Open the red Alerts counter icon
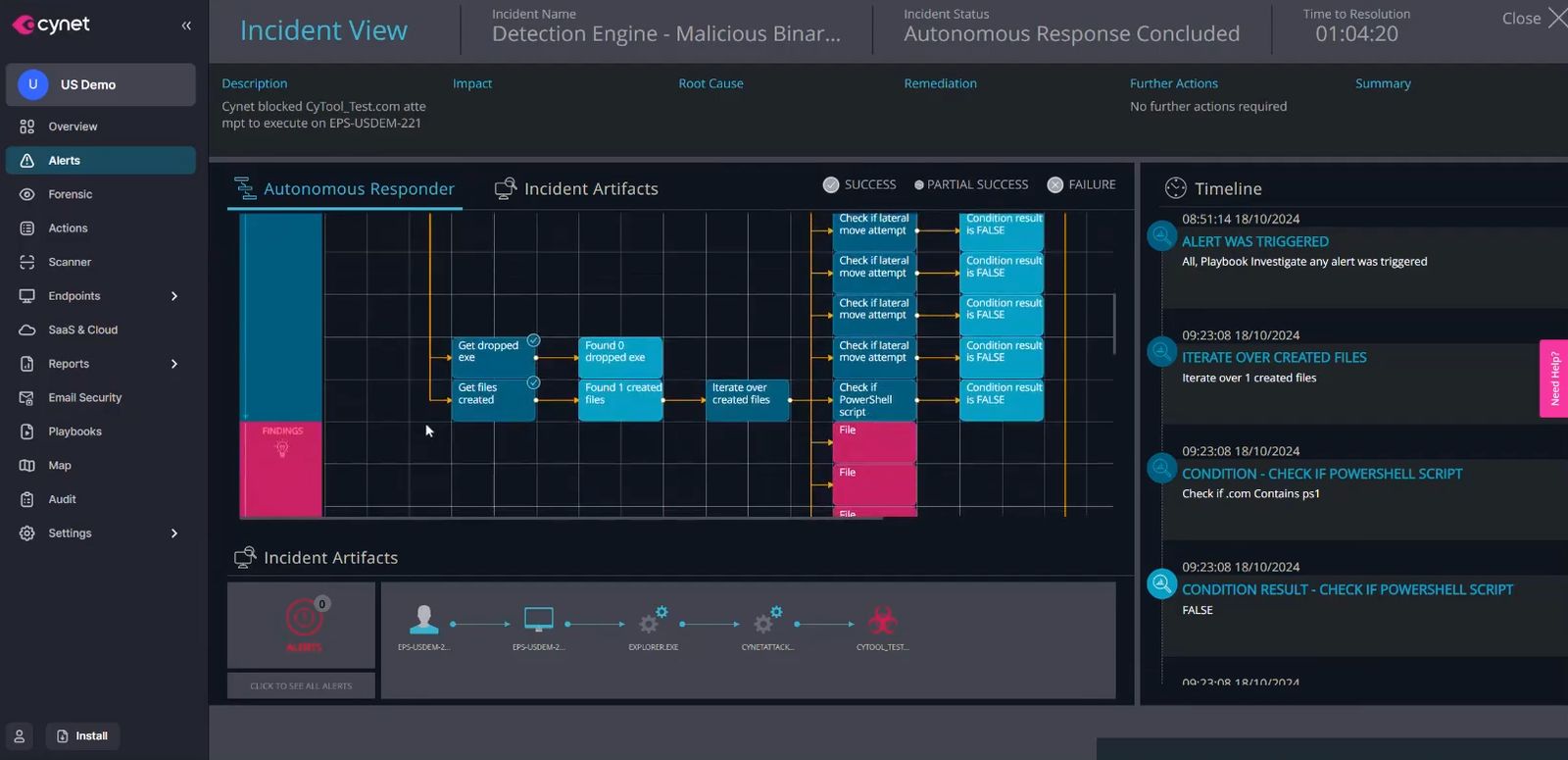Image resolution: width=1568 pixels, height=760 pixels. [304, 619]
